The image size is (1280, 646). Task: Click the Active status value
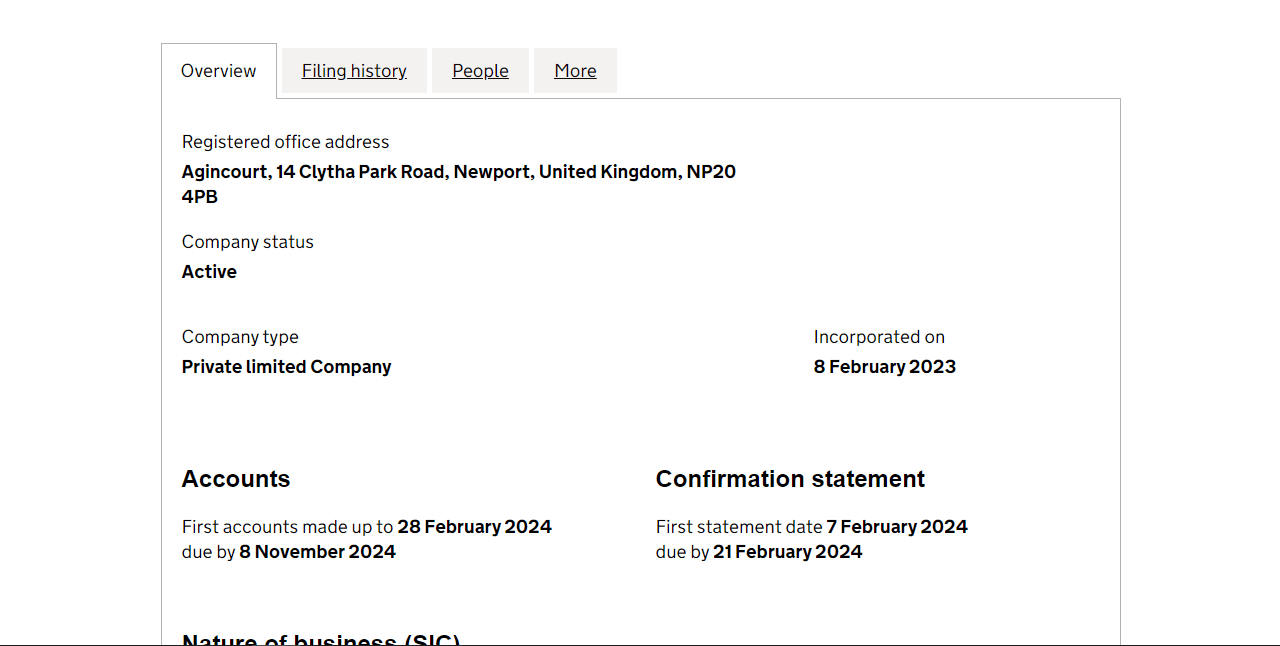[x=209, y=272]
